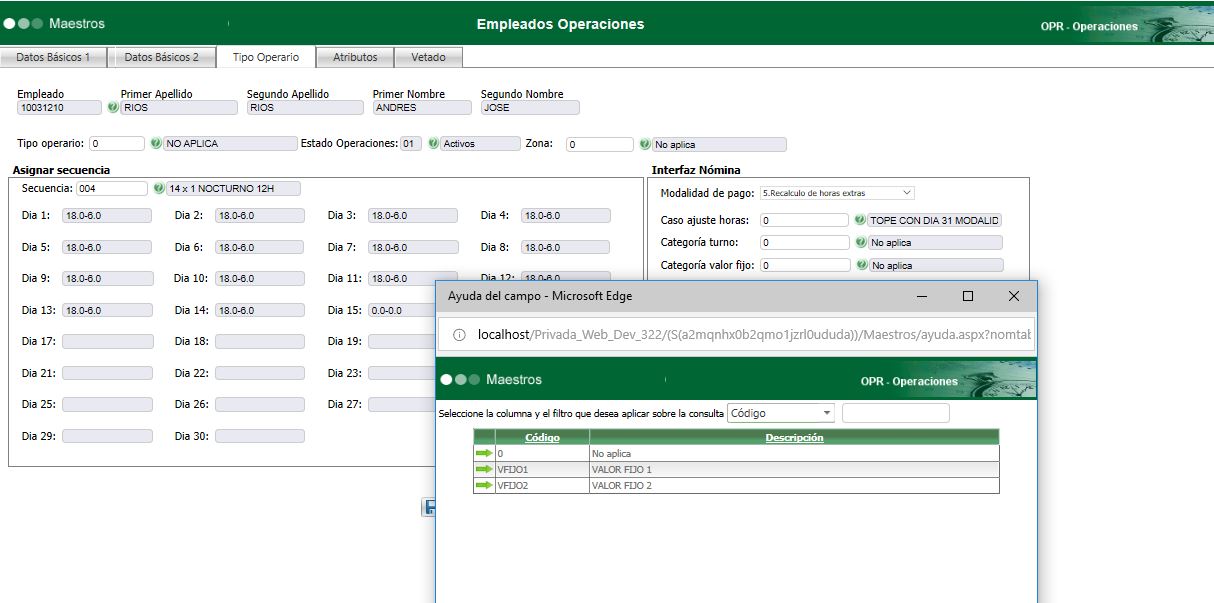Open help icon for Categoría valor fijo
The width and height of the screenshot is (1214, 603).
(862, 265)
